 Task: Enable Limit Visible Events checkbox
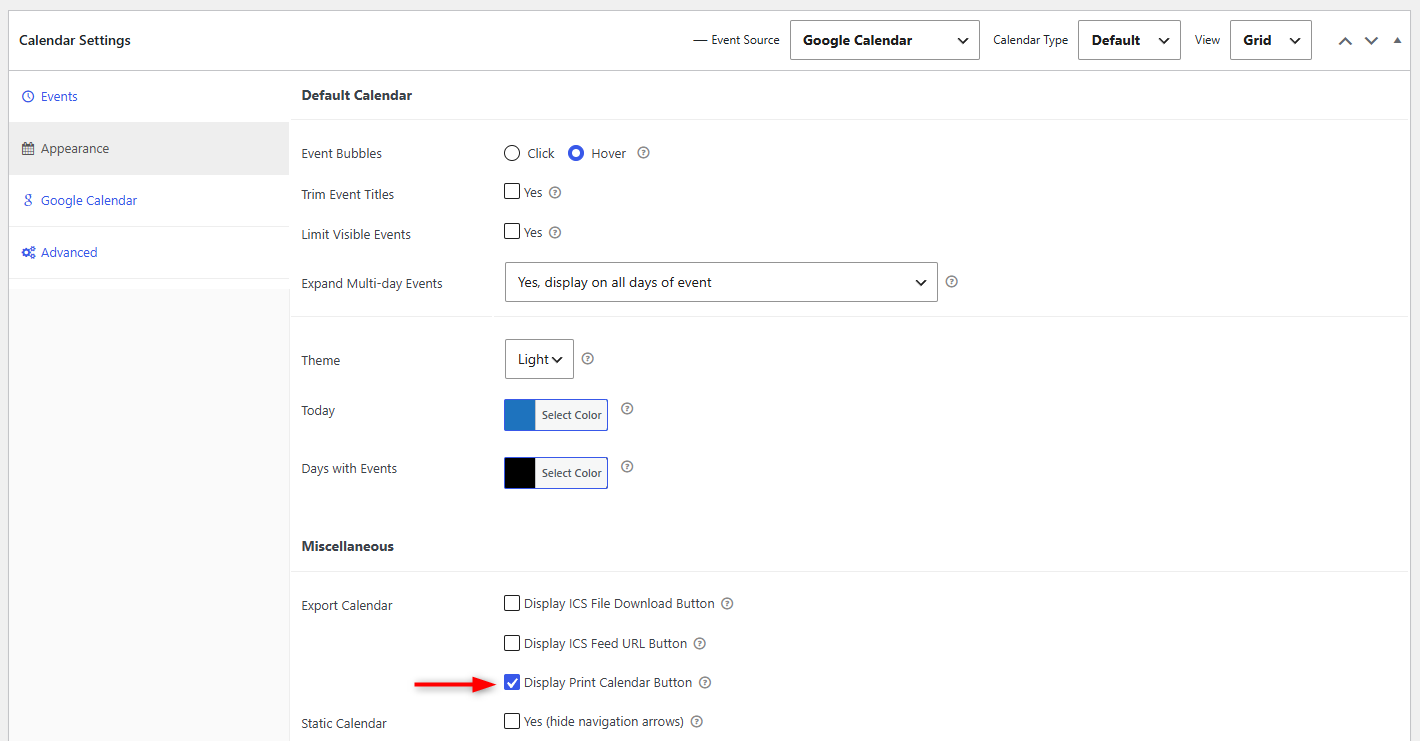512,231
